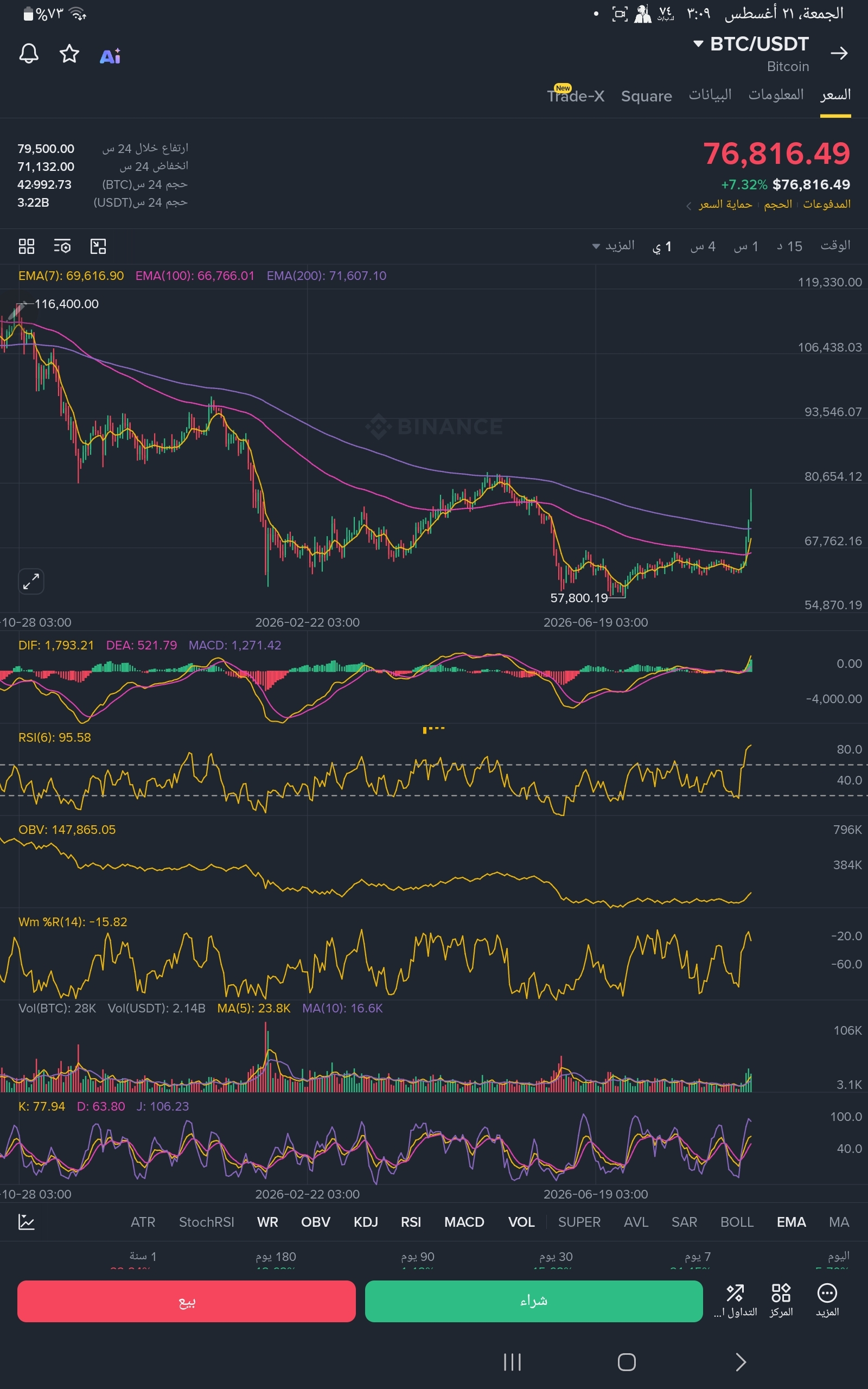The image size is (868, 1389).
Task: Tap the Android home button
Action: (x=626, y=1362)
